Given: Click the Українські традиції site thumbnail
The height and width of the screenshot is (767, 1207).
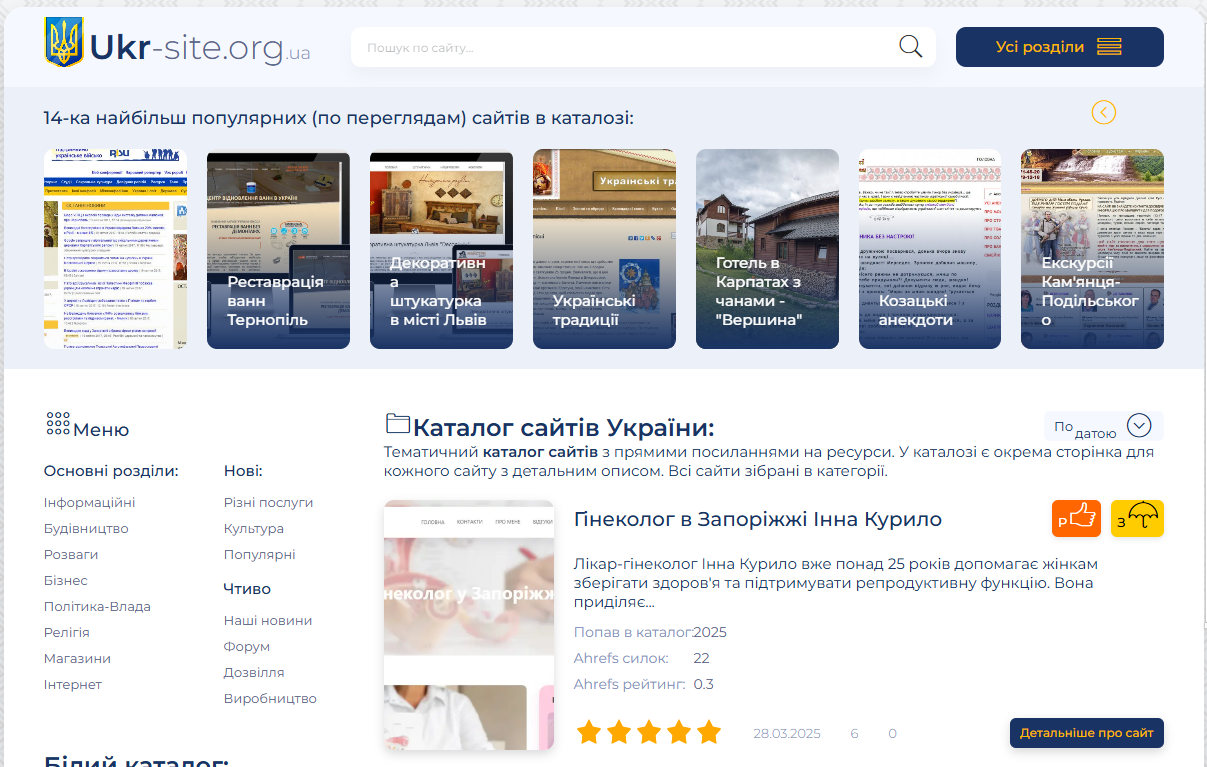Looking at the screenshot, I should point(604,249).
